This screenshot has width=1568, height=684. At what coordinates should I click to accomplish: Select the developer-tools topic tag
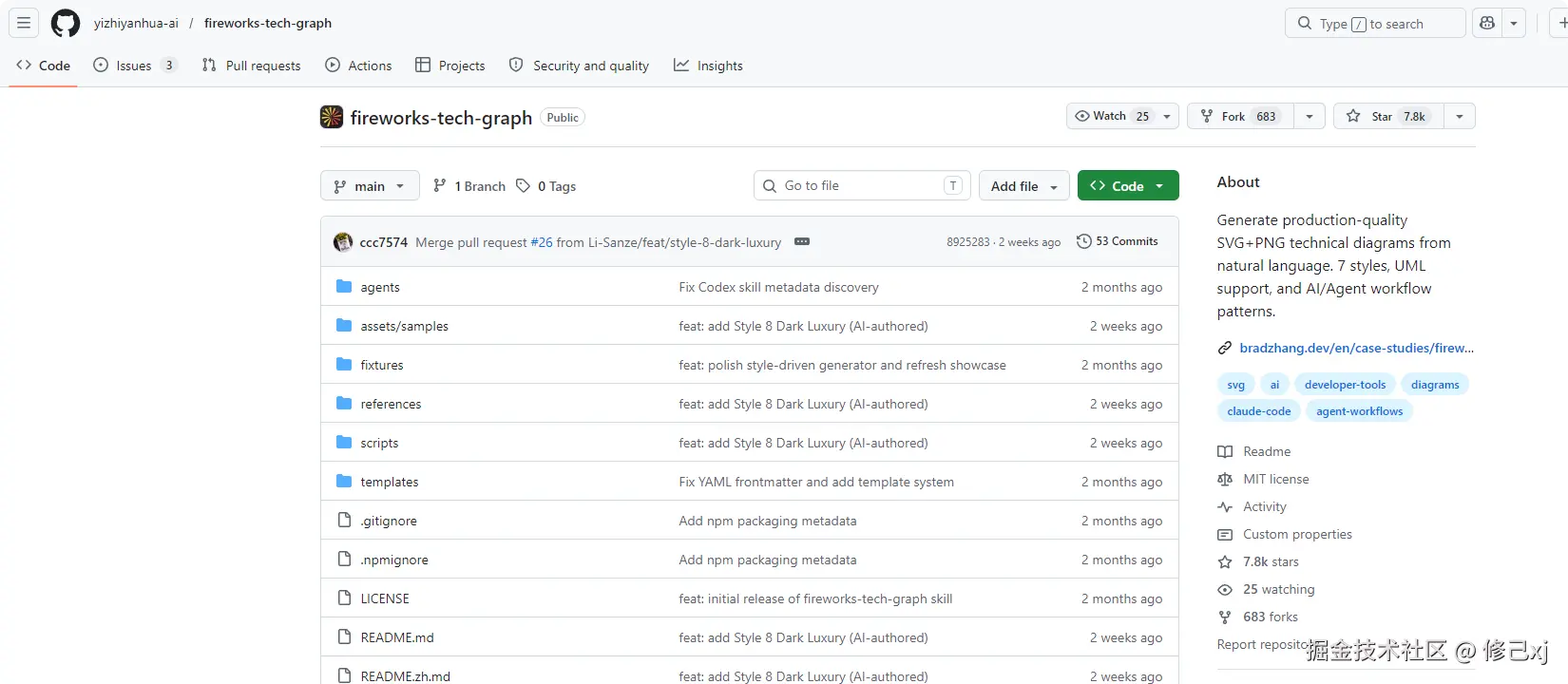pyautogui.click(x=1345, y=385)
